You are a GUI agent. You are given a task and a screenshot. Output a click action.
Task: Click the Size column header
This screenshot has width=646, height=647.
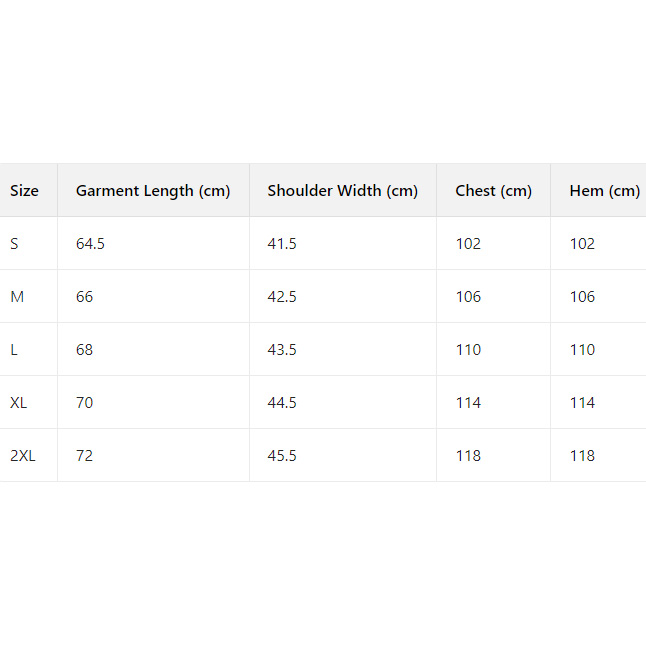point(25,191)
